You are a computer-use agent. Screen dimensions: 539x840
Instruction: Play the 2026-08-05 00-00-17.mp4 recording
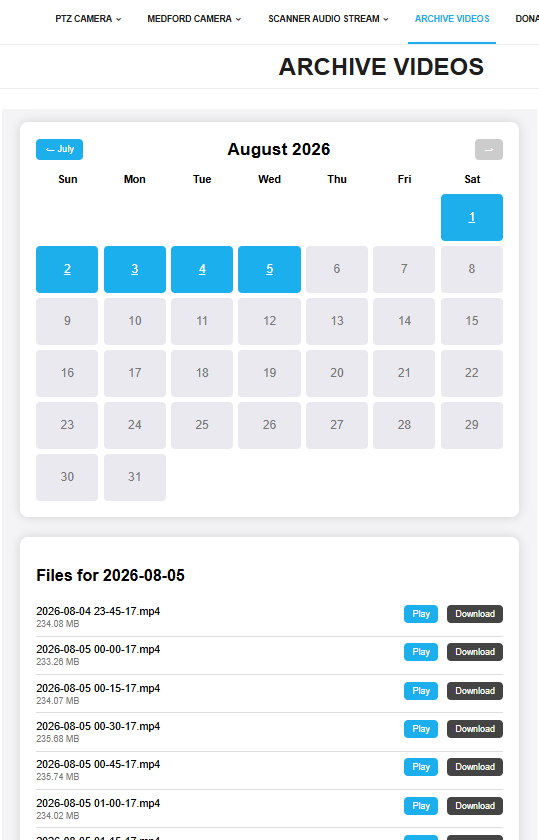point(421,652)
